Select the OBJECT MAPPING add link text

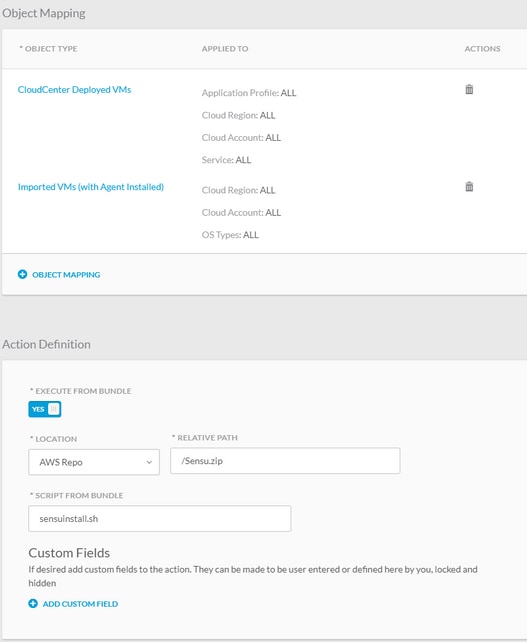tap(66, 275)
